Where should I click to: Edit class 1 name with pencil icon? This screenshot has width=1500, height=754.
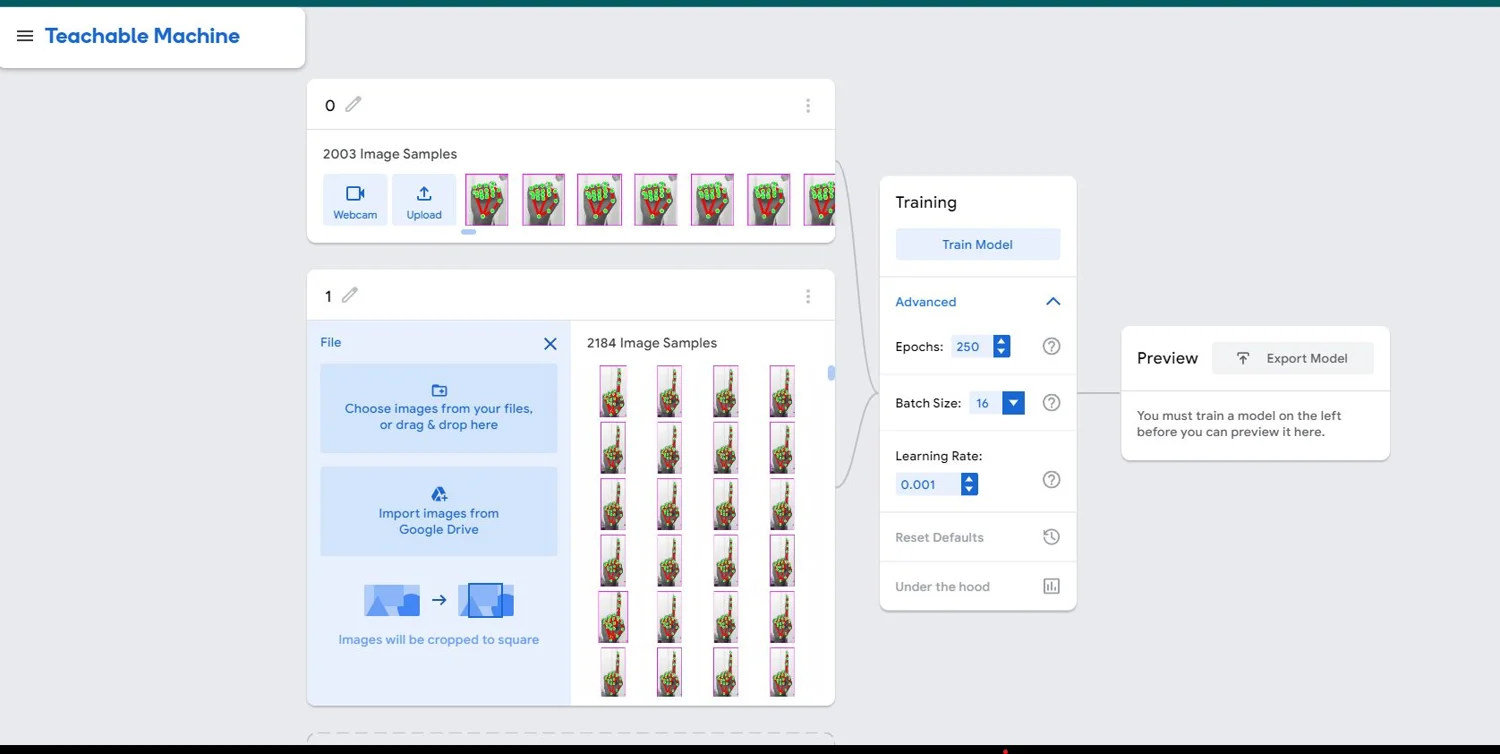(x=349, y=295)
